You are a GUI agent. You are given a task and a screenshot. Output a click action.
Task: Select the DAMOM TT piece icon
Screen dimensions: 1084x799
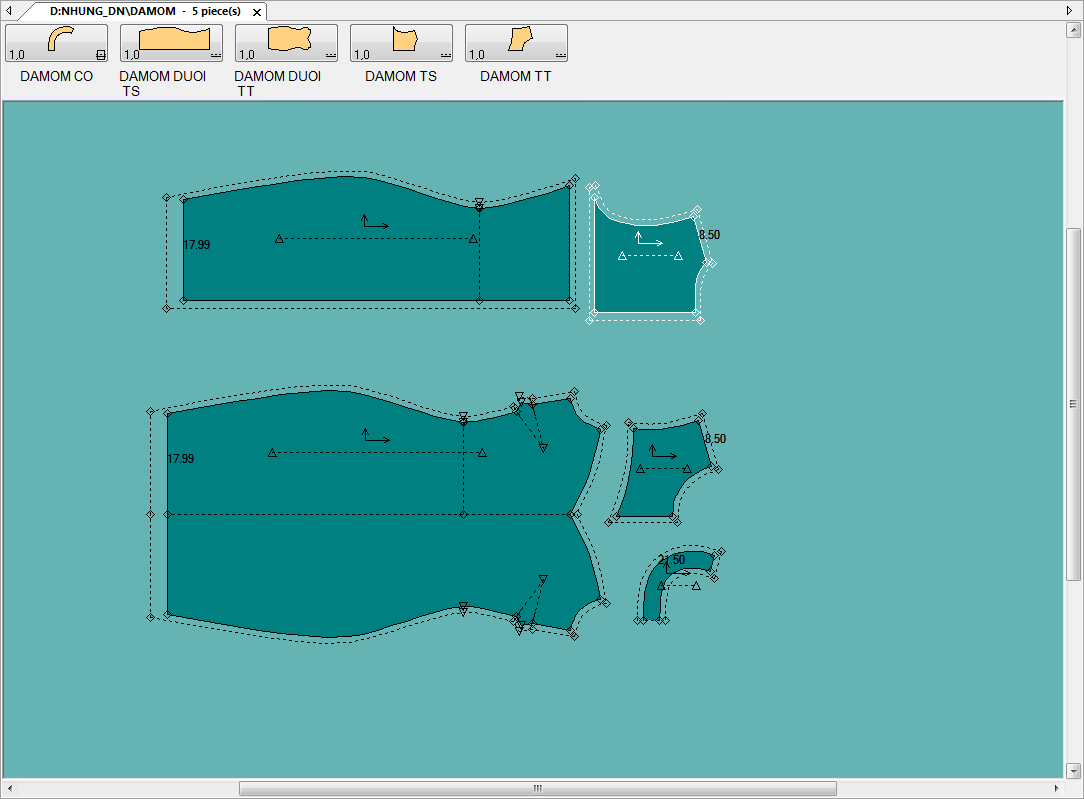(x=516, y=43)
